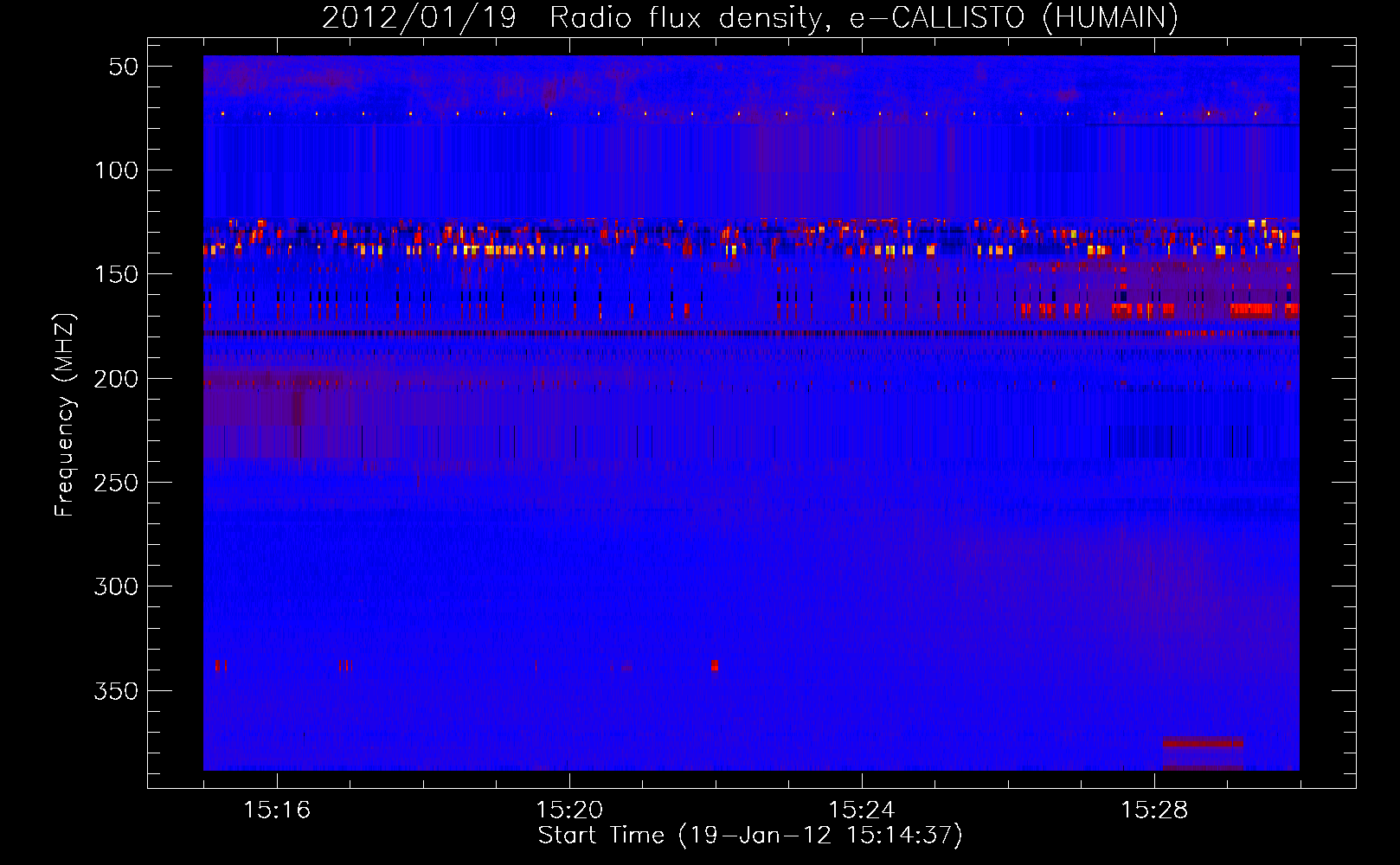Click the 350 frequency tick label
The image size is (1400, 865).
(x=117, y=691)
